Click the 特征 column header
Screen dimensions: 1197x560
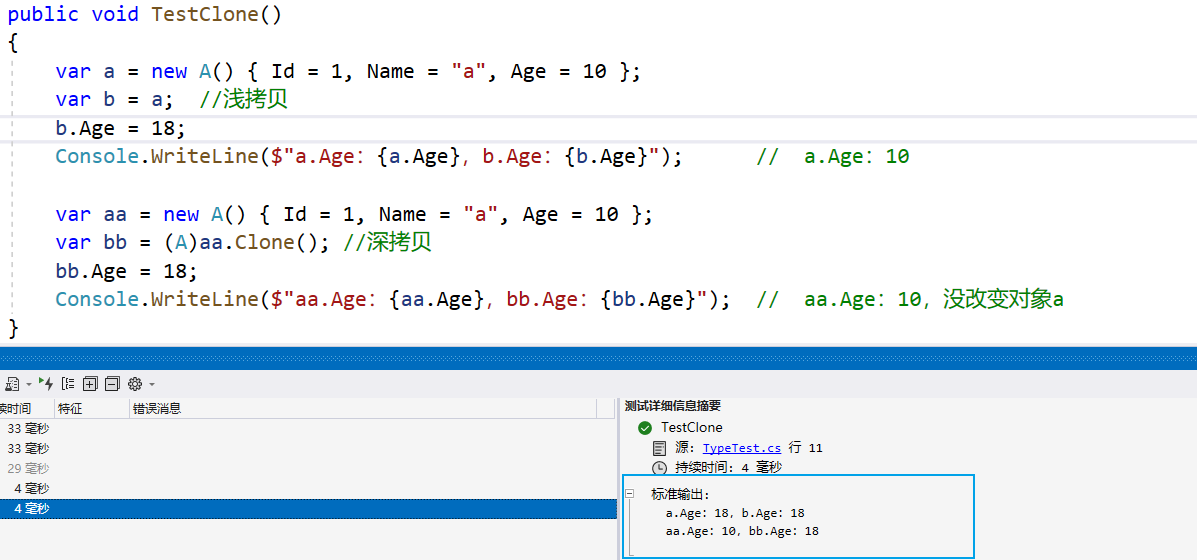[x=71, y=408]
